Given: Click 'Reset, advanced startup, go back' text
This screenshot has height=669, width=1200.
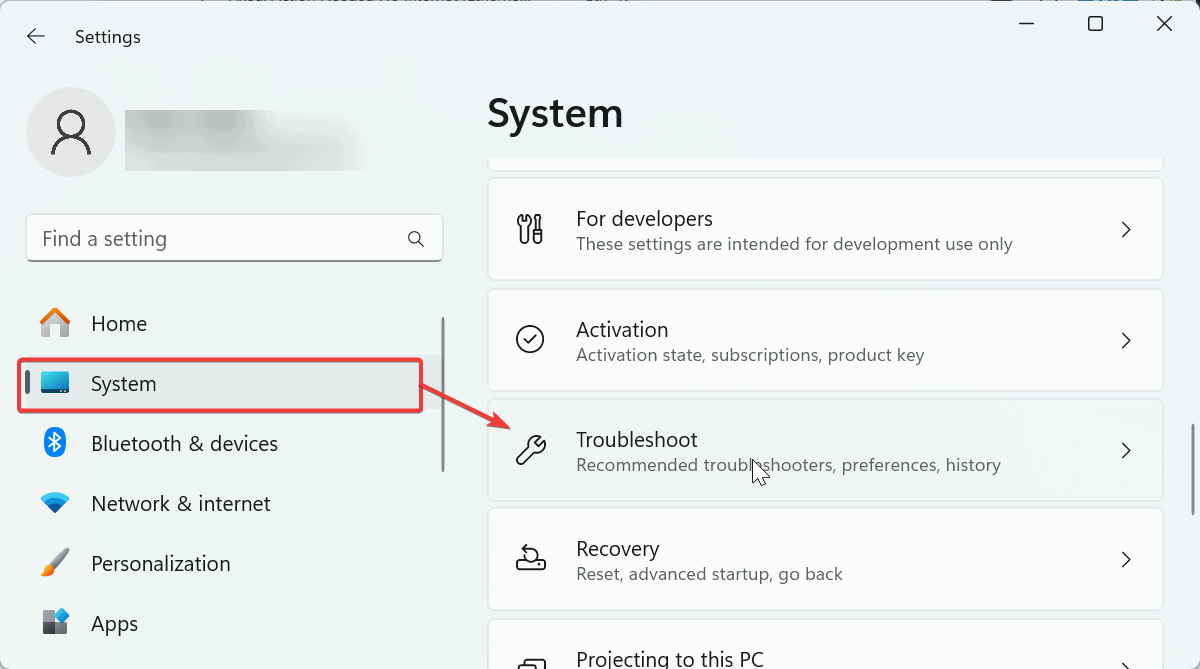Looking at the screenshot, I should (709, 575).
